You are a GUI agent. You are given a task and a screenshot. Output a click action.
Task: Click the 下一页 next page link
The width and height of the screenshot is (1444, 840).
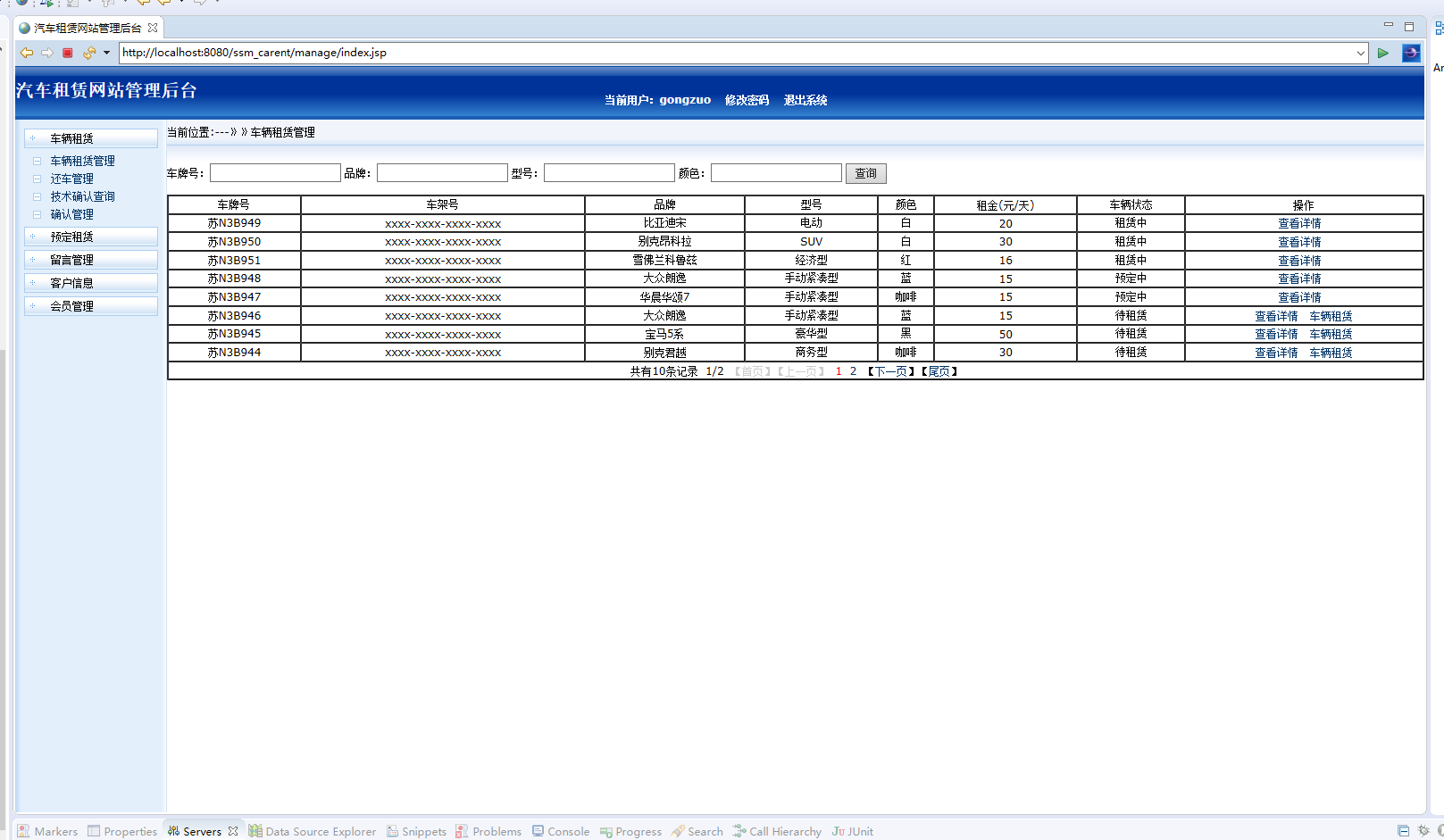(x=890, y=371)
